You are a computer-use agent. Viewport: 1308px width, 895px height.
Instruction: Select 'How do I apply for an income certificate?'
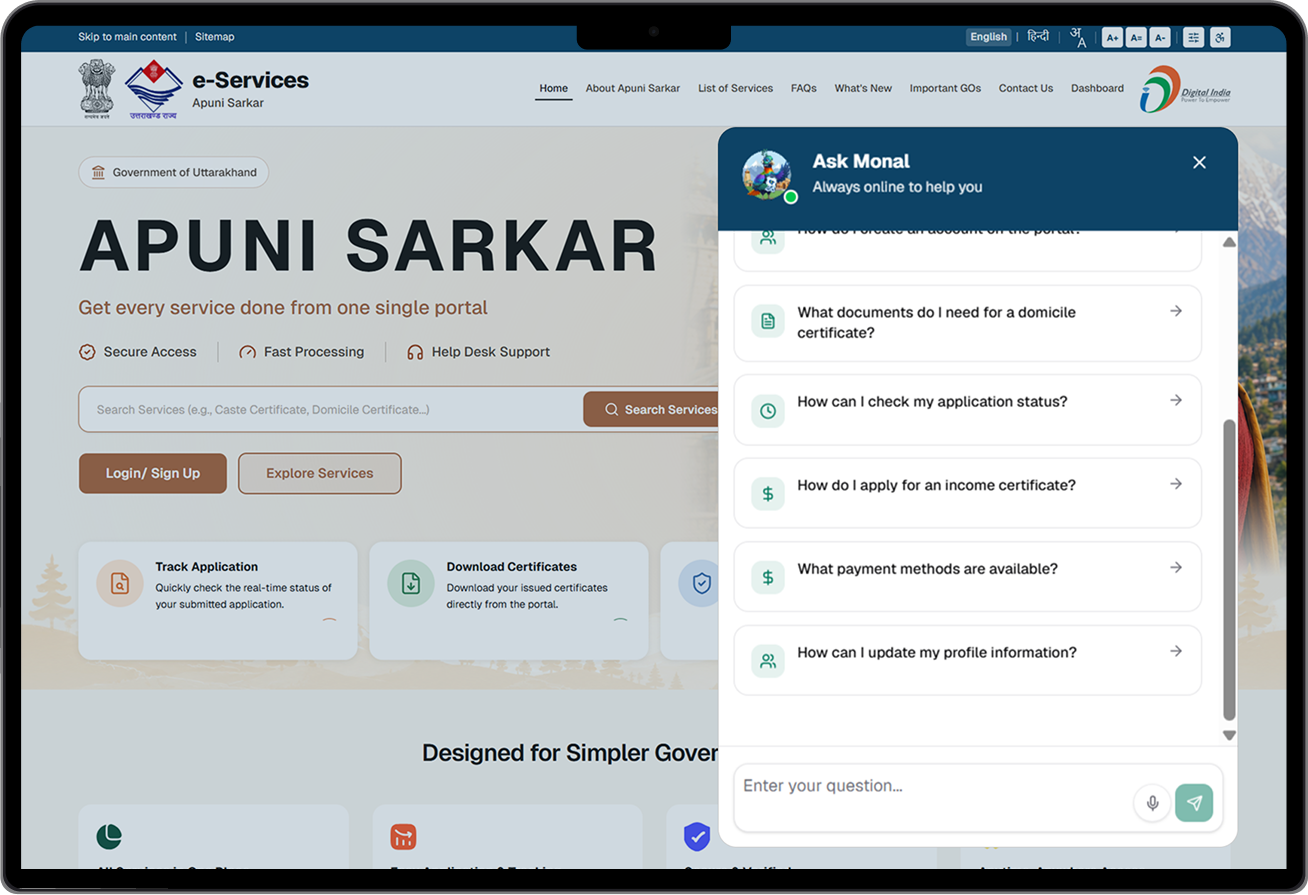coord(968,493)
